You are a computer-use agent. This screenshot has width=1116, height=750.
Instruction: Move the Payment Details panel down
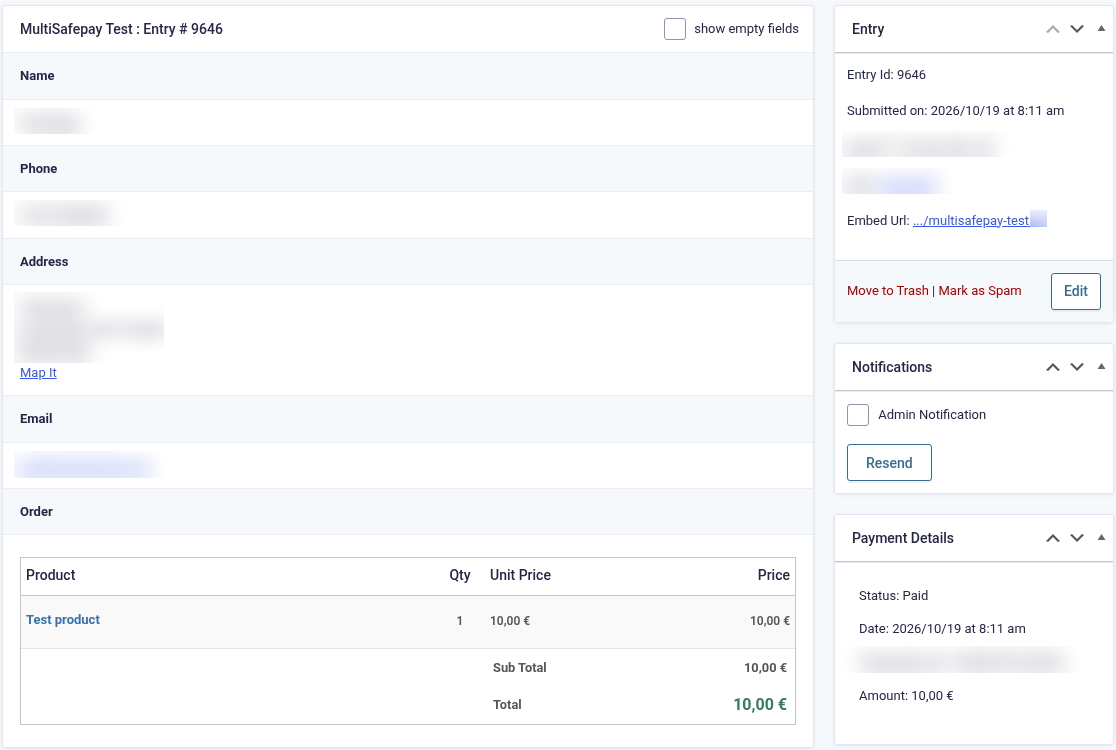click(1077, 538)
